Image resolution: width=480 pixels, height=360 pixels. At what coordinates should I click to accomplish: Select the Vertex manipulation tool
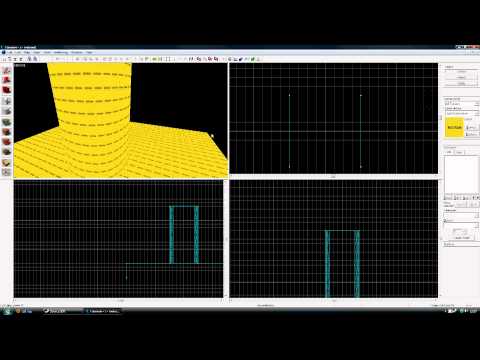point(7,172)
